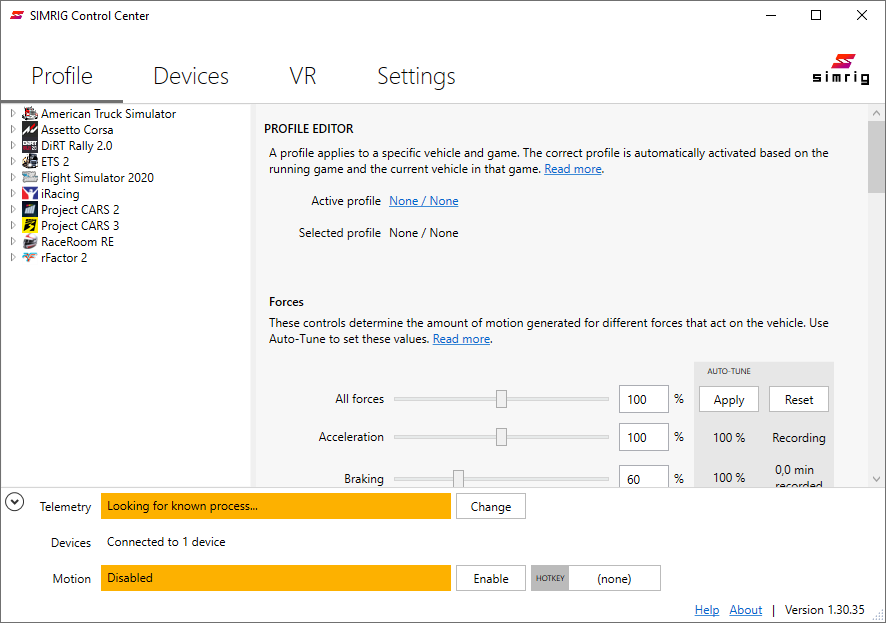The width and height of the screenshot is (886, 623).
Task: Apply the Auto-Tune values
Action: (728, 399)
